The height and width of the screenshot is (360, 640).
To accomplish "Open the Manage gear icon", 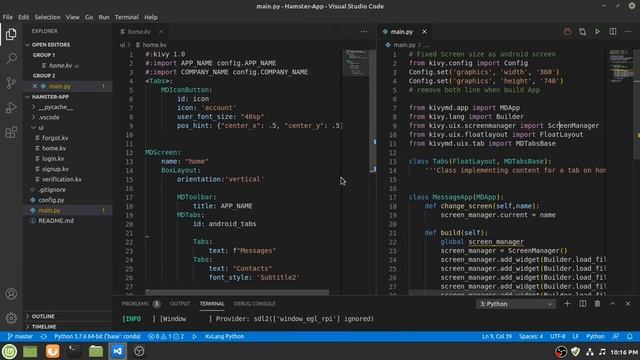I will pos(11,318).
